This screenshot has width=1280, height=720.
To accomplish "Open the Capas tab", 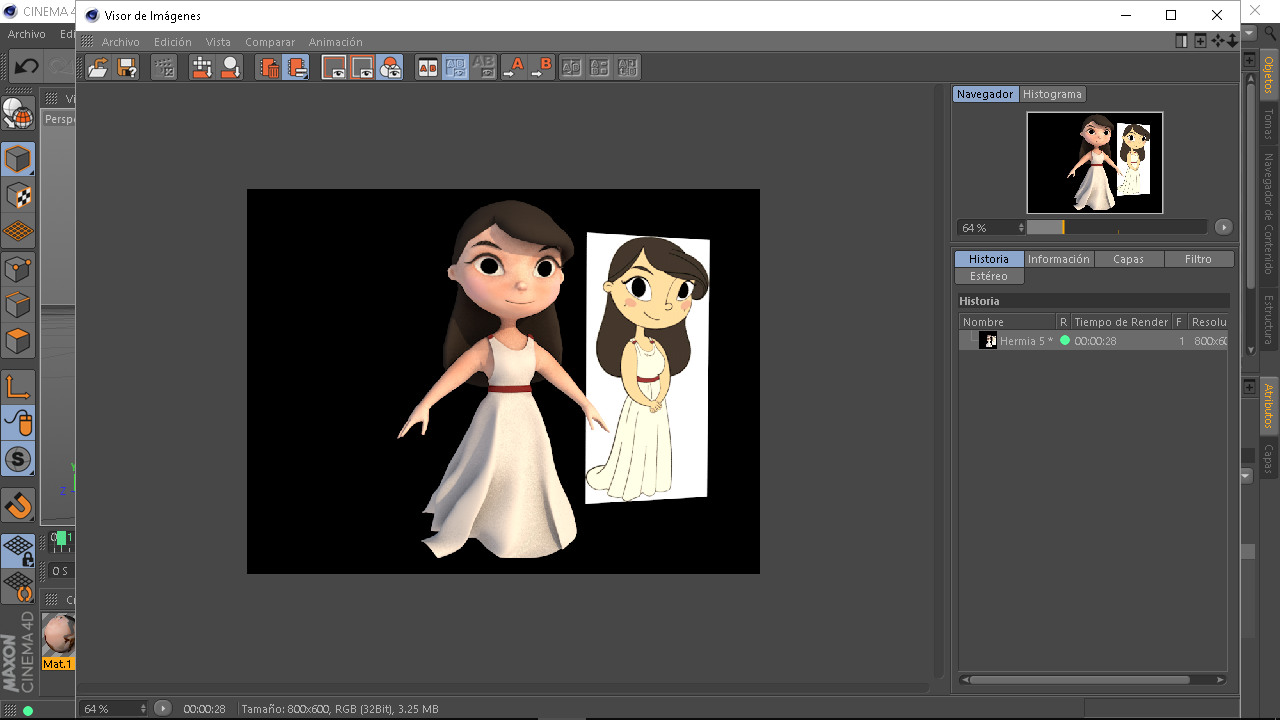I will [1128, 259].
